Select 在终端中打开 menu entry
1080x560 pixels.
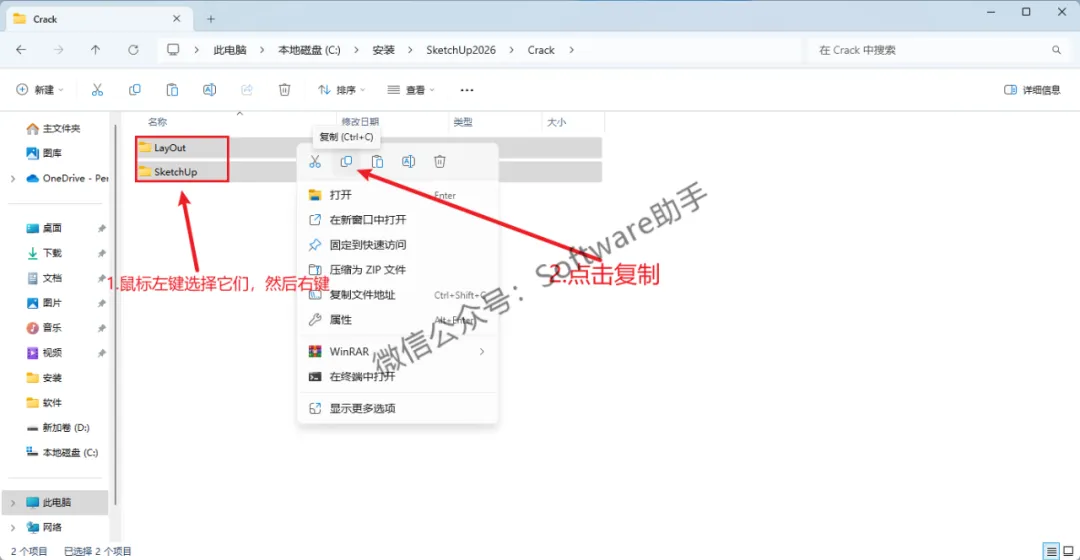397,377
